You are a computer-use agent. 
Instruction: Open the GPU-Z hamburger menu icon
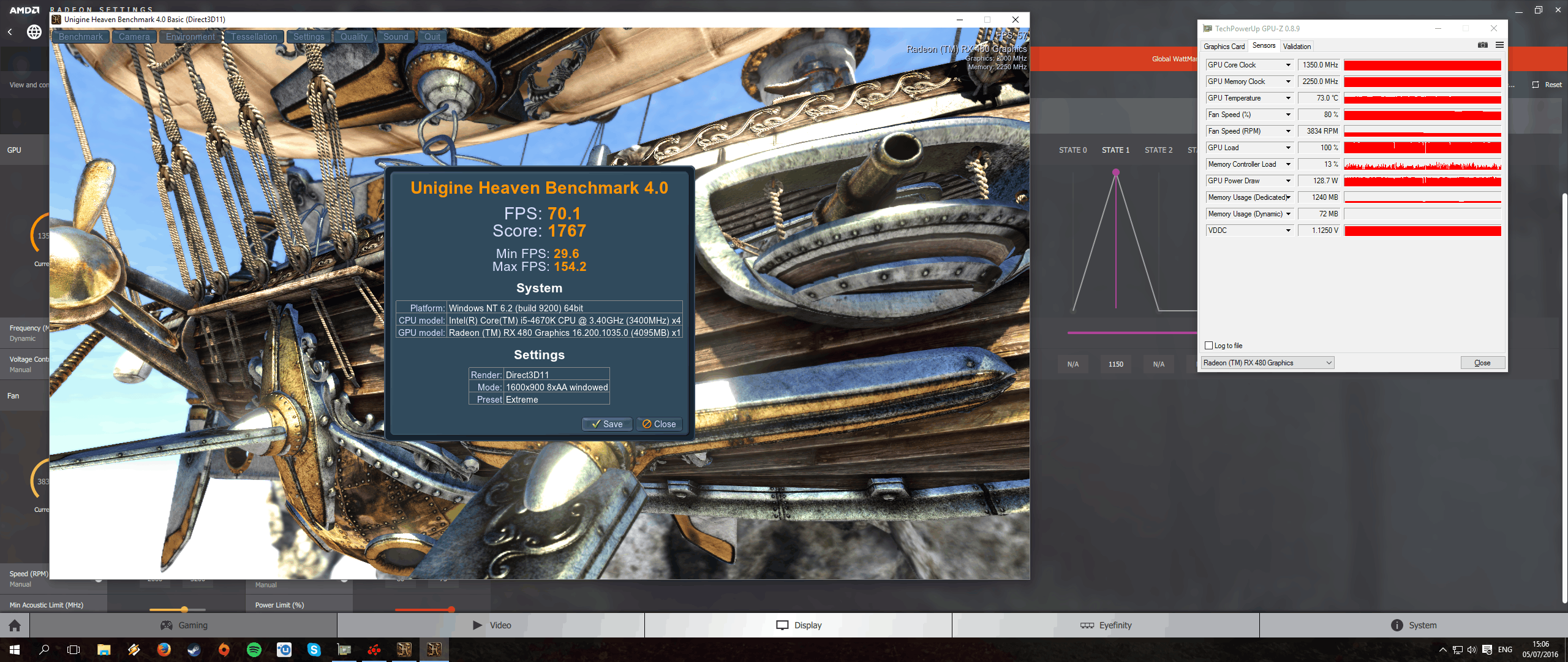coord(1499,45)
